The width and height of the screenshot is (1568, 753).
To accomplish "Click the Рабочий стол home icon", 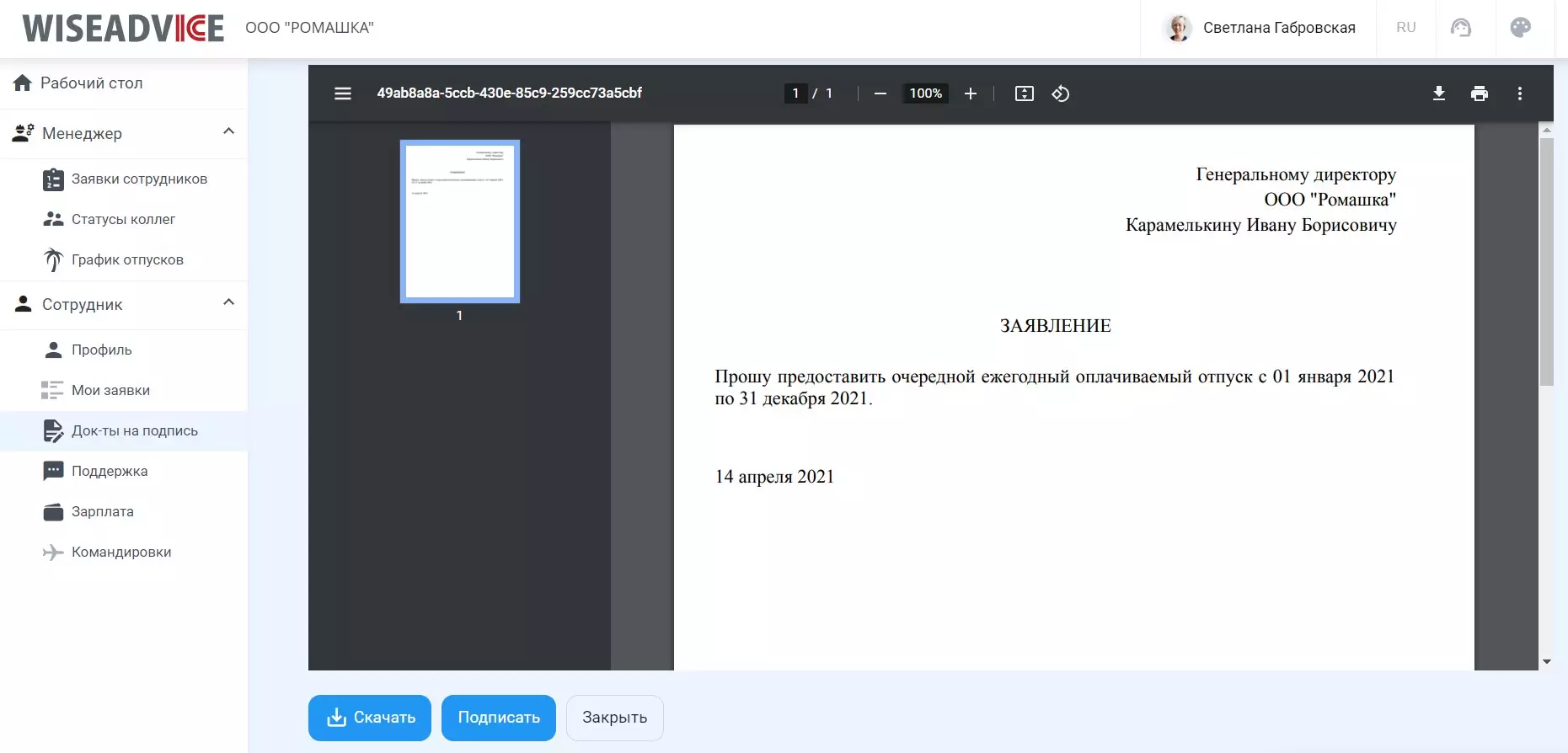I will coord(23,83).
